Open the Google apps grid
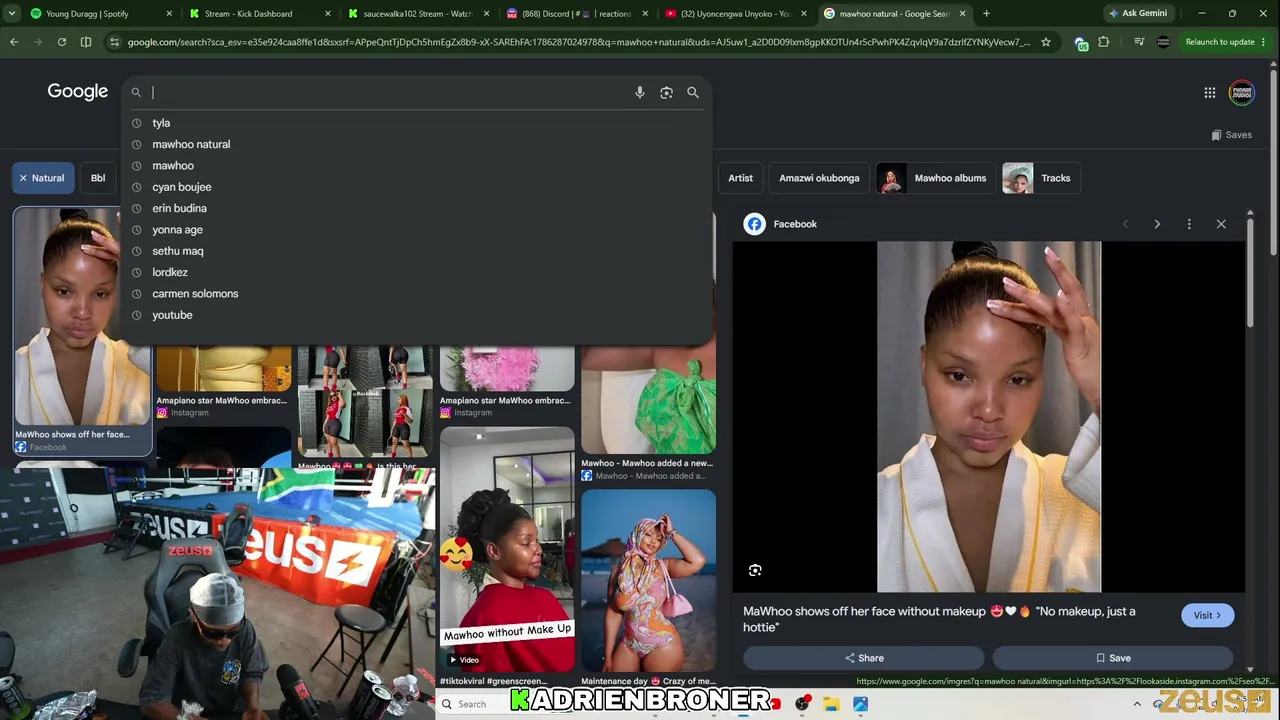1280x720 pixels. pyautogui.click(x=1210, y=92)
